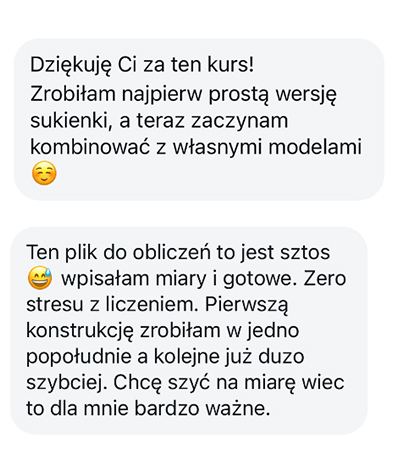400x475 pixels.
Task: Click the text 'Dziękuję Ci za ten kurs!'
Action: [142, 65]
